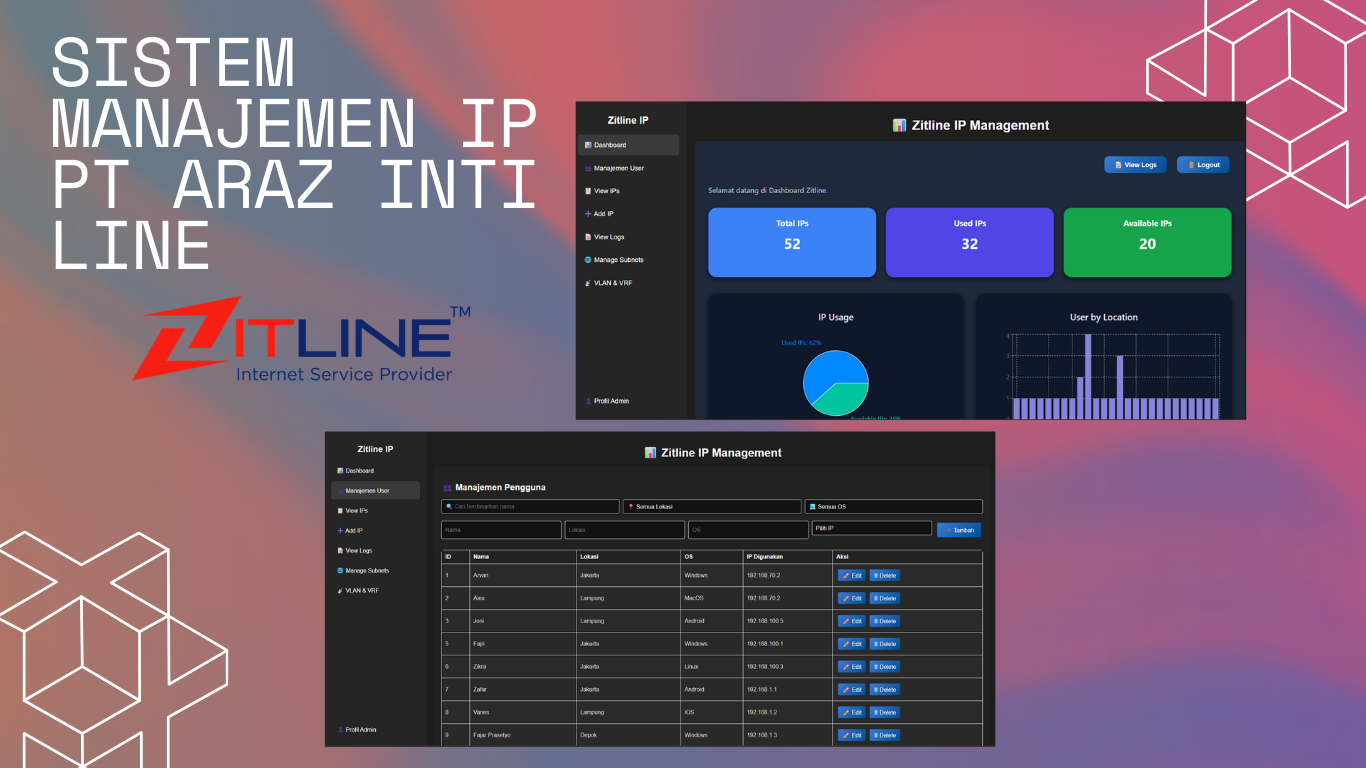Click the View IPs icon in the bottom screenshot's sidebar
The height and width of the screenshot is (768, 1366).
340,511
